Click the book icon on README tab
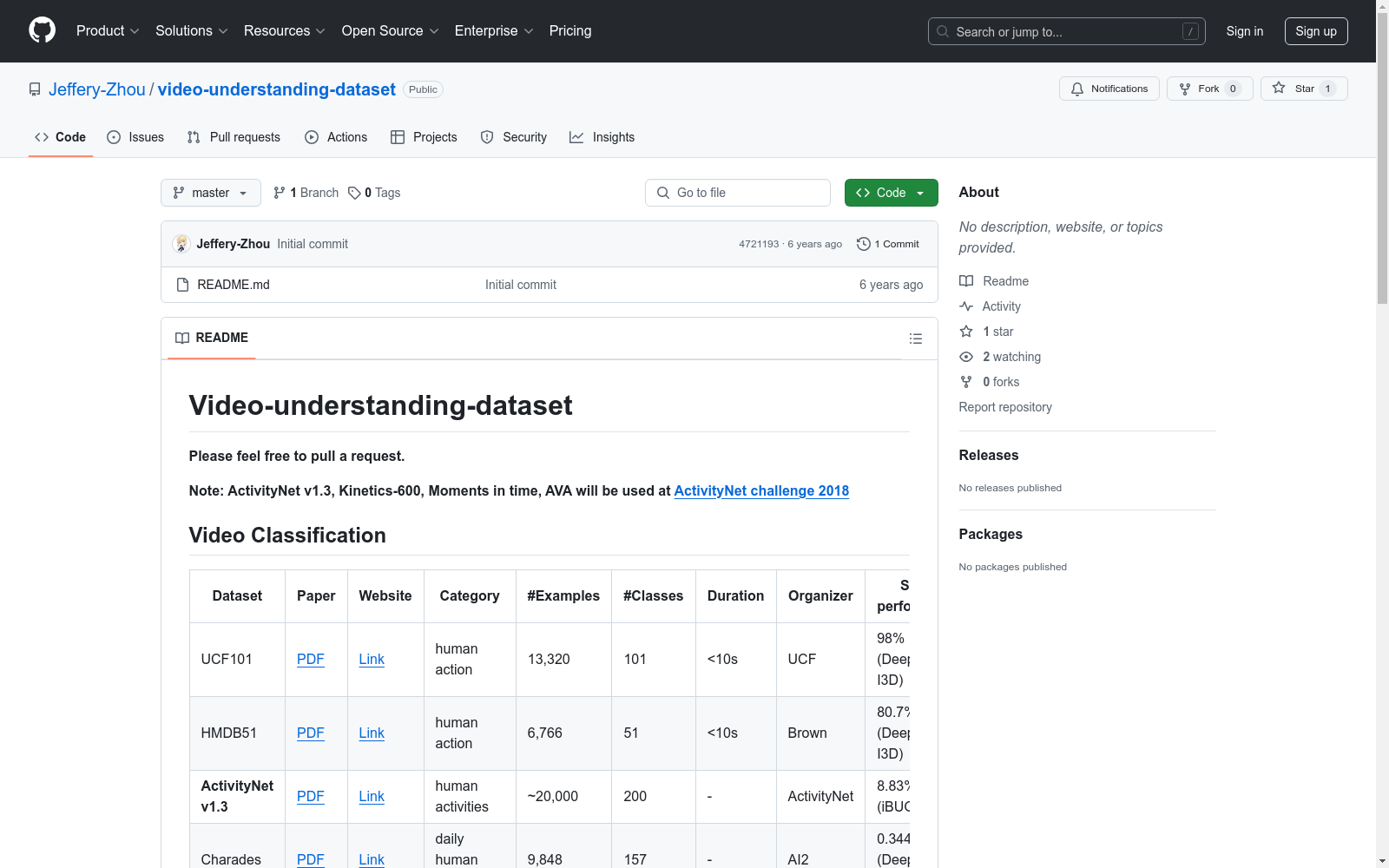The width and height of the screenshot is (1389, 868). pyautogui.click(x=182, y=338)
